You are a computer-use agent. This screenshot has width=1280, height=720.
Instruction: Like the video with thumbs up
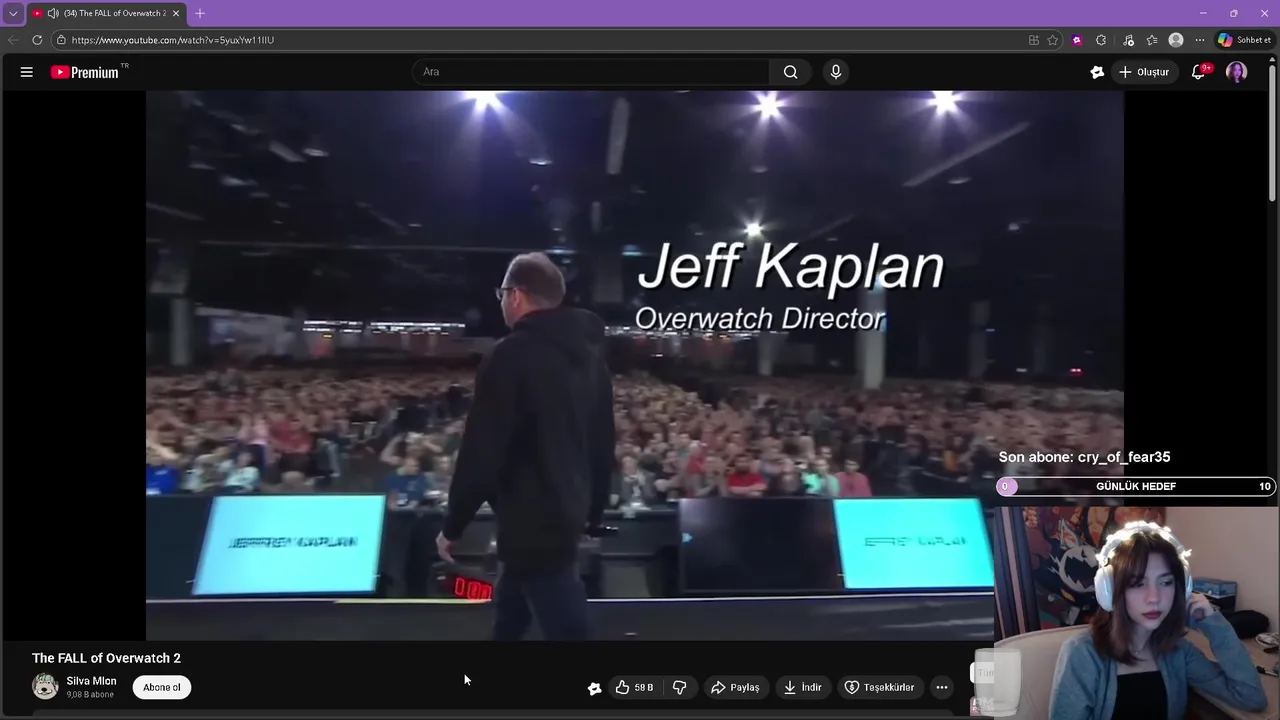(635, 687)
